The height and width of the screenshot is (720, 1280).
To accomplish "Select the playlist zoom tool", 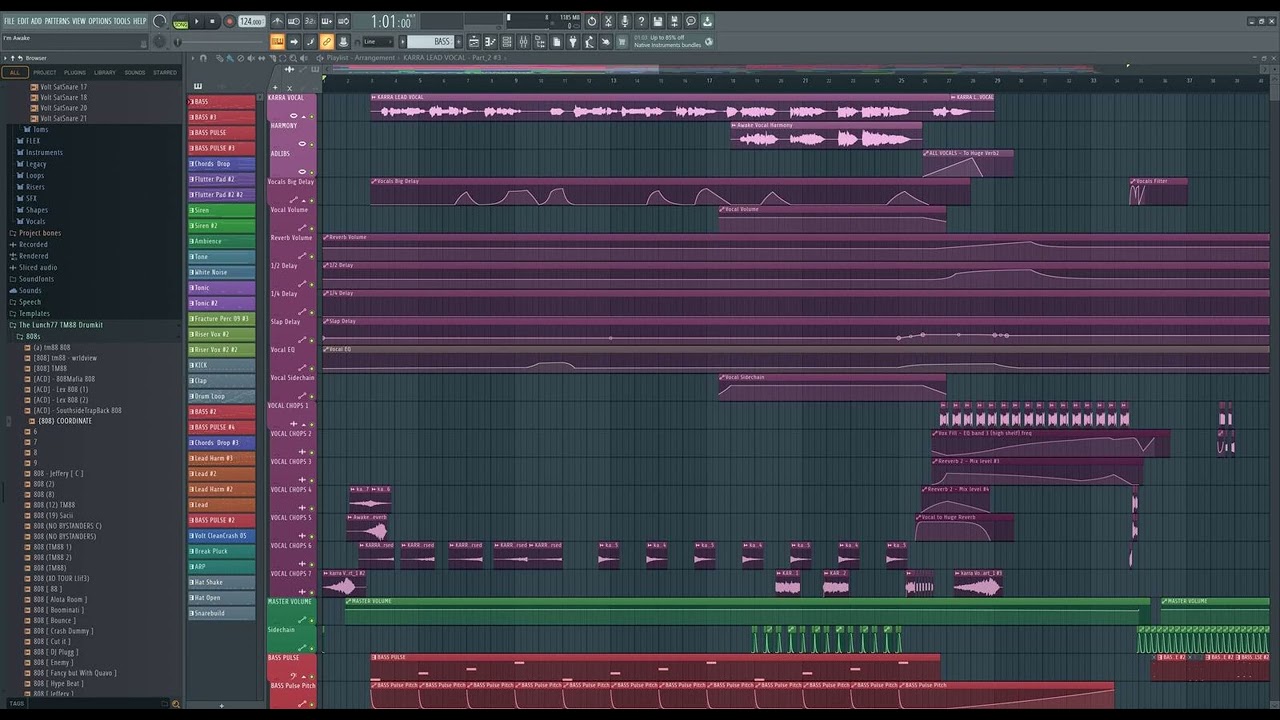I will click(293, 58).
